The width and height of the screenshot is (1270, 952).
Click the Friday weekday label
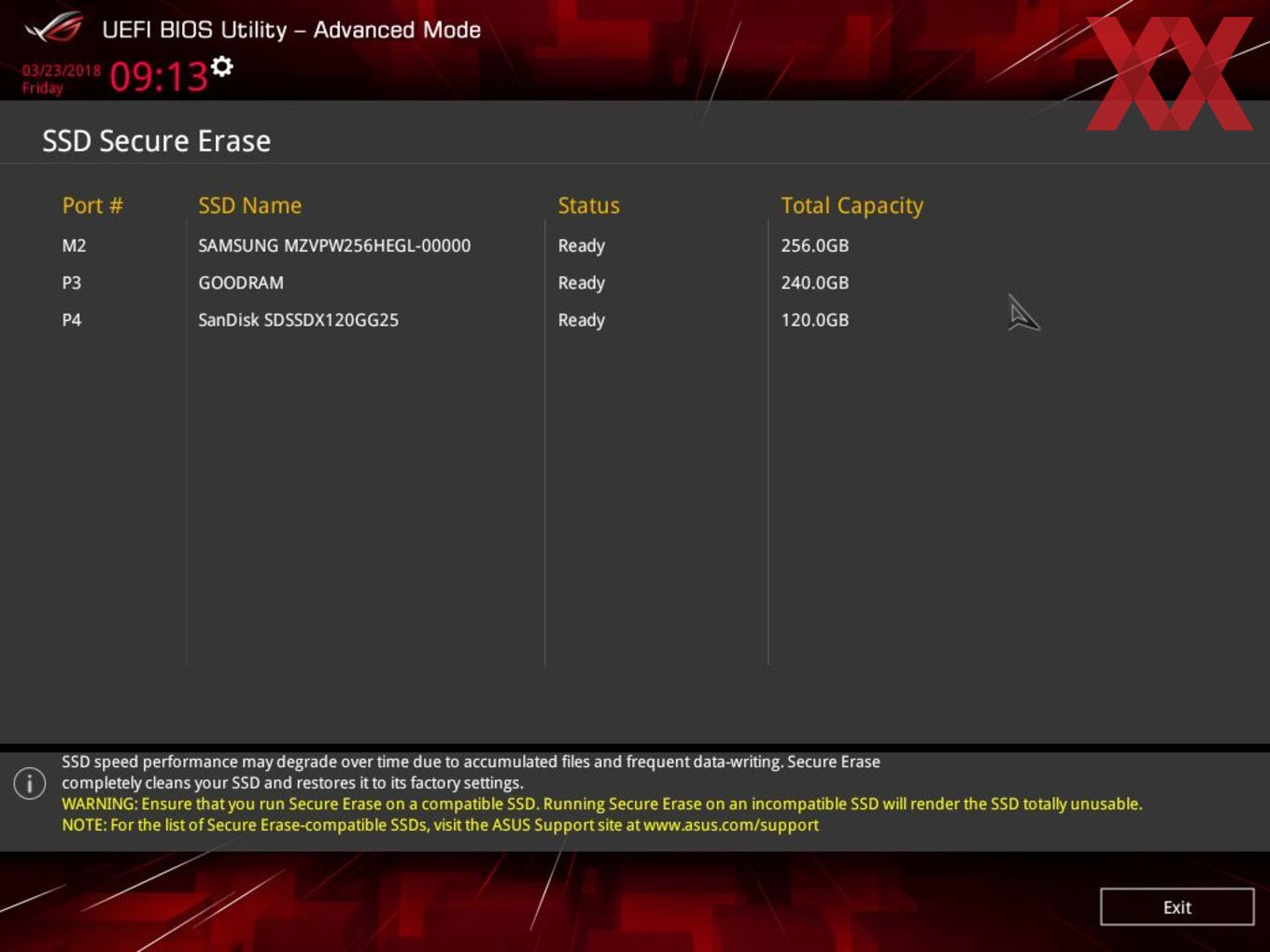pos(42,88)
